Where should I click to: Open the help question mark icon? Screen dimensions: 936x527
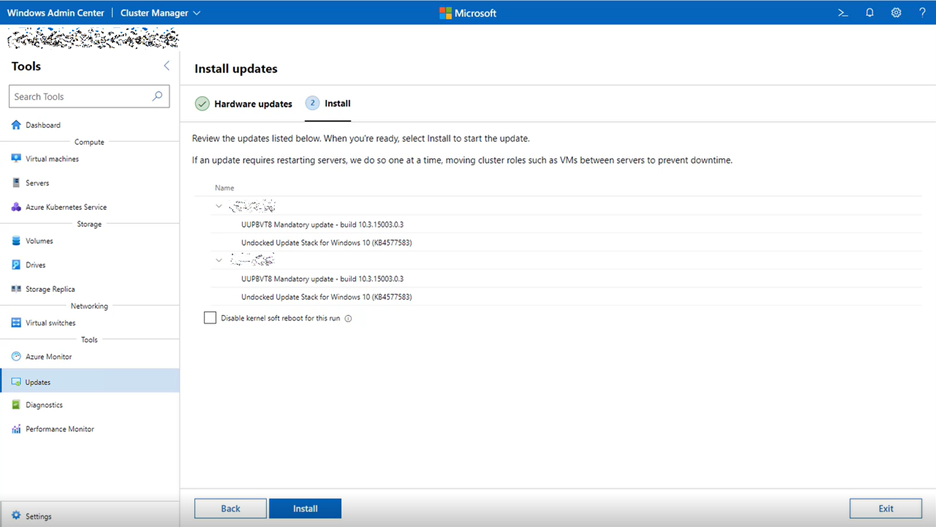tap(922, 13)
